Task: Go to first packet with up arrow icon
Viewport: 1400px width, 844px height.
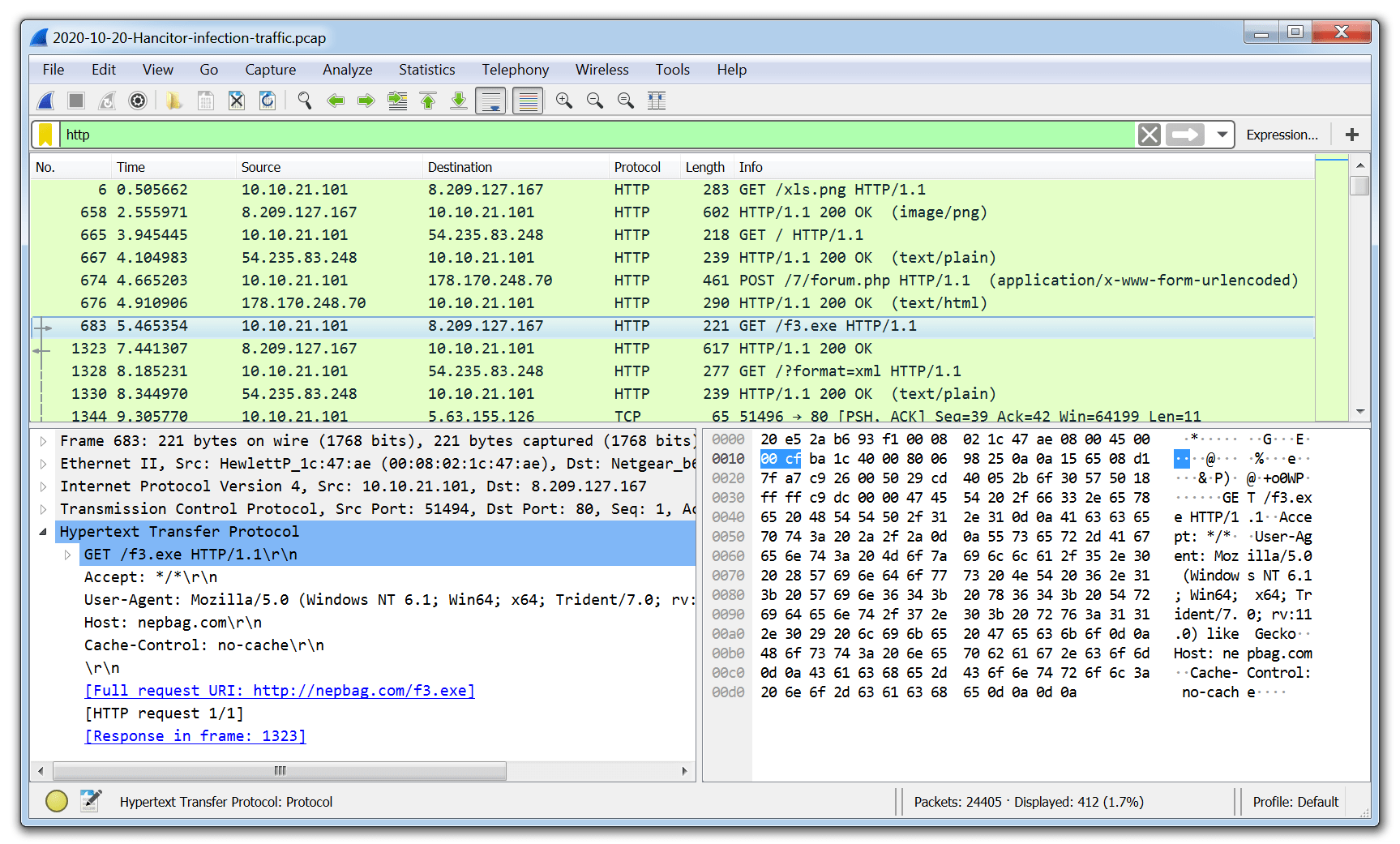Action: click(x=428, y=100)
